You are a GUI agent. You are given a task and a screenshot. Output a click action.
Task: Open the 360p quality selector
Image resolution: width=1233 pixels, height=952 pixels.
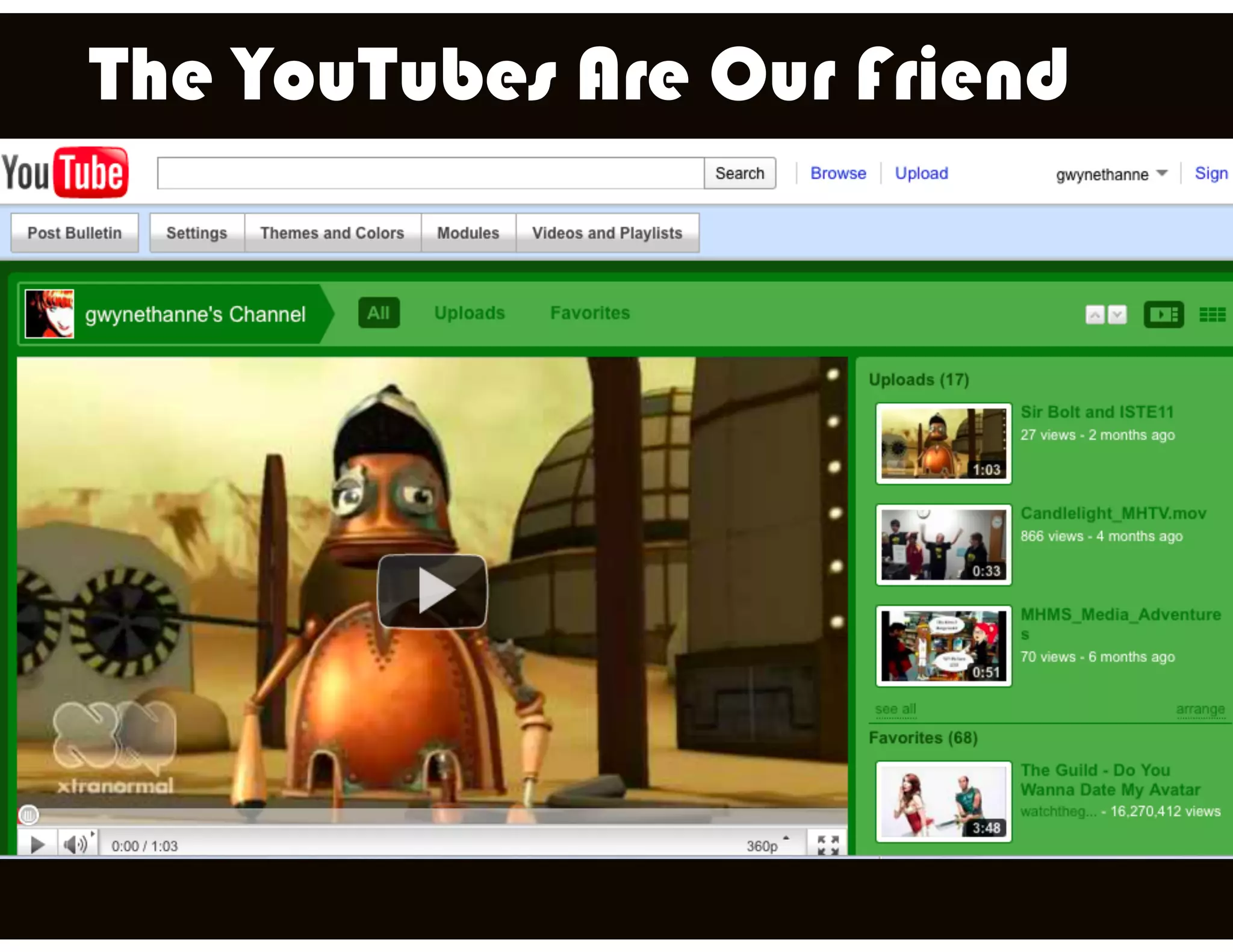768,845
